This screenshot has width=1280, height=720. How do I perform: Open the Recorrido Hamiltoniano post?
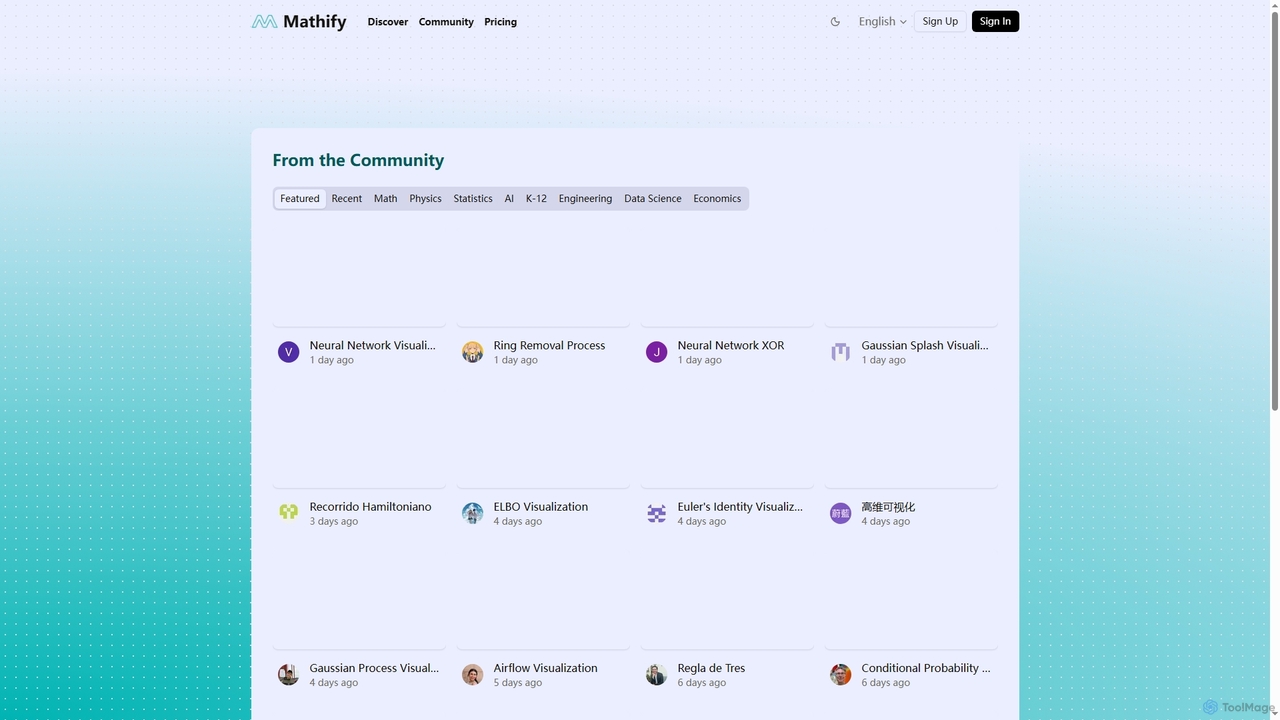click(370, 507)
